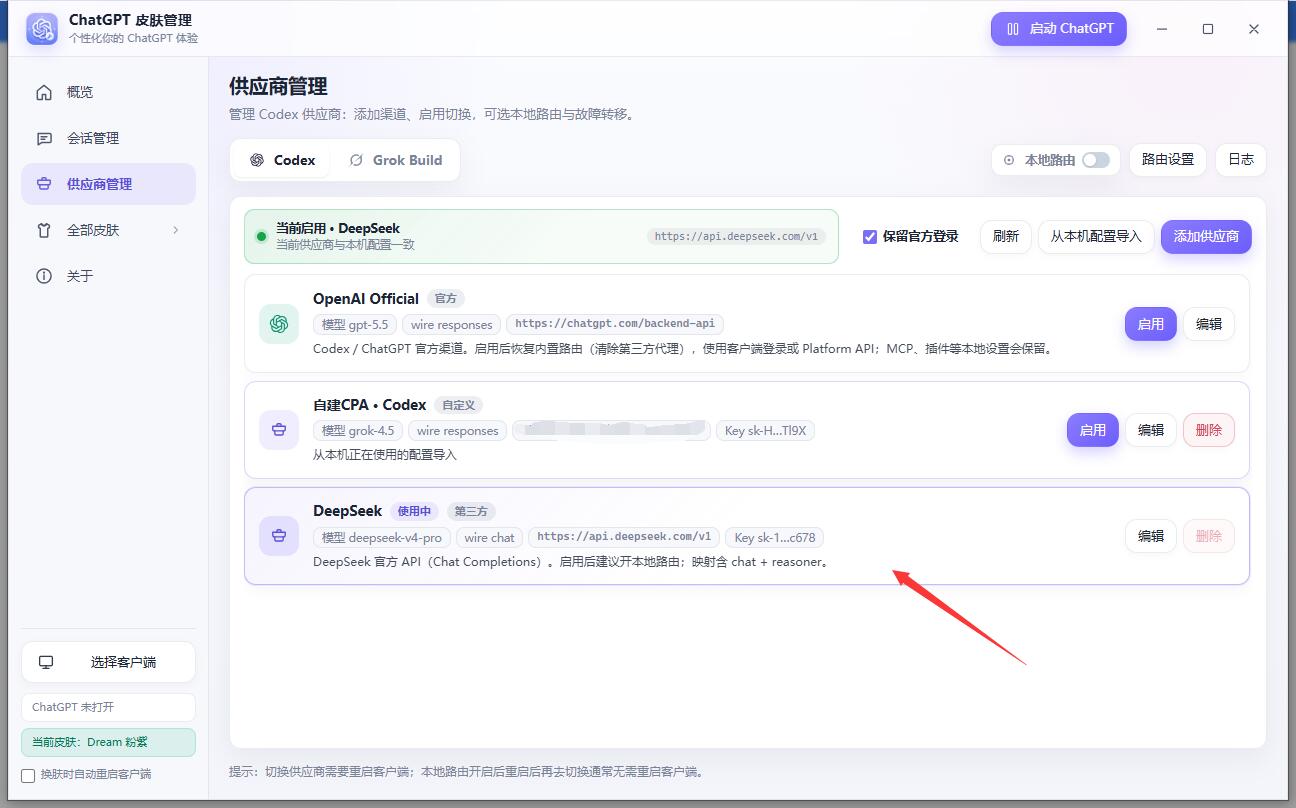The width and height of the screenshot is (1296, 808).
Task: Uncheck the 保留官方登录 checkbox
Action: (870, 237)
